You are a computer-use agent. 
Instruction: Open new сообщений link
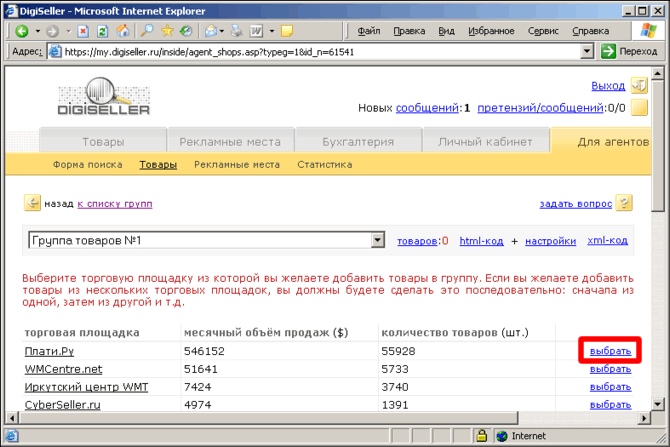tap(427, 108)
